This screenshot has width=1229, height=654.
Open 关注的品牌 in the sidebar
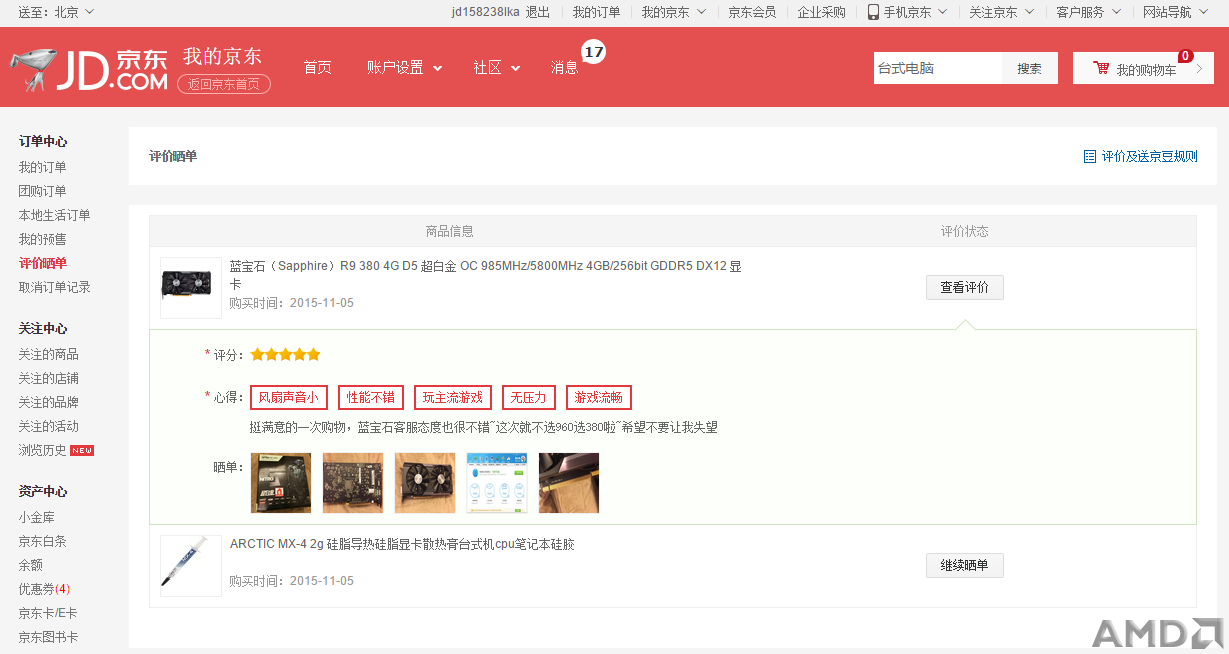[48, 402]
